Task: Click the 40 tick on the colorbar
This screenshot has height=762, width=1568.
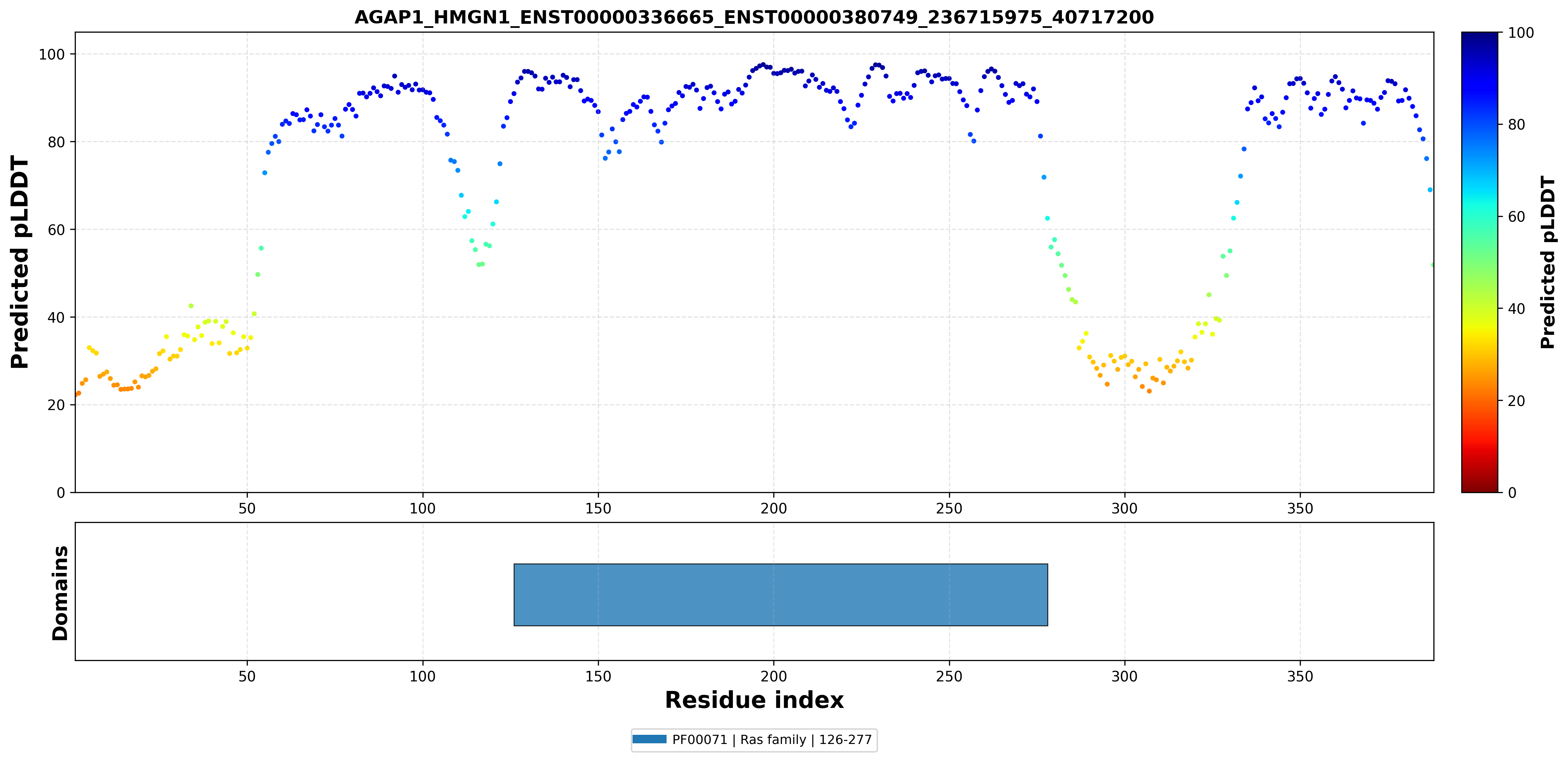Action: click(1516, 309)
